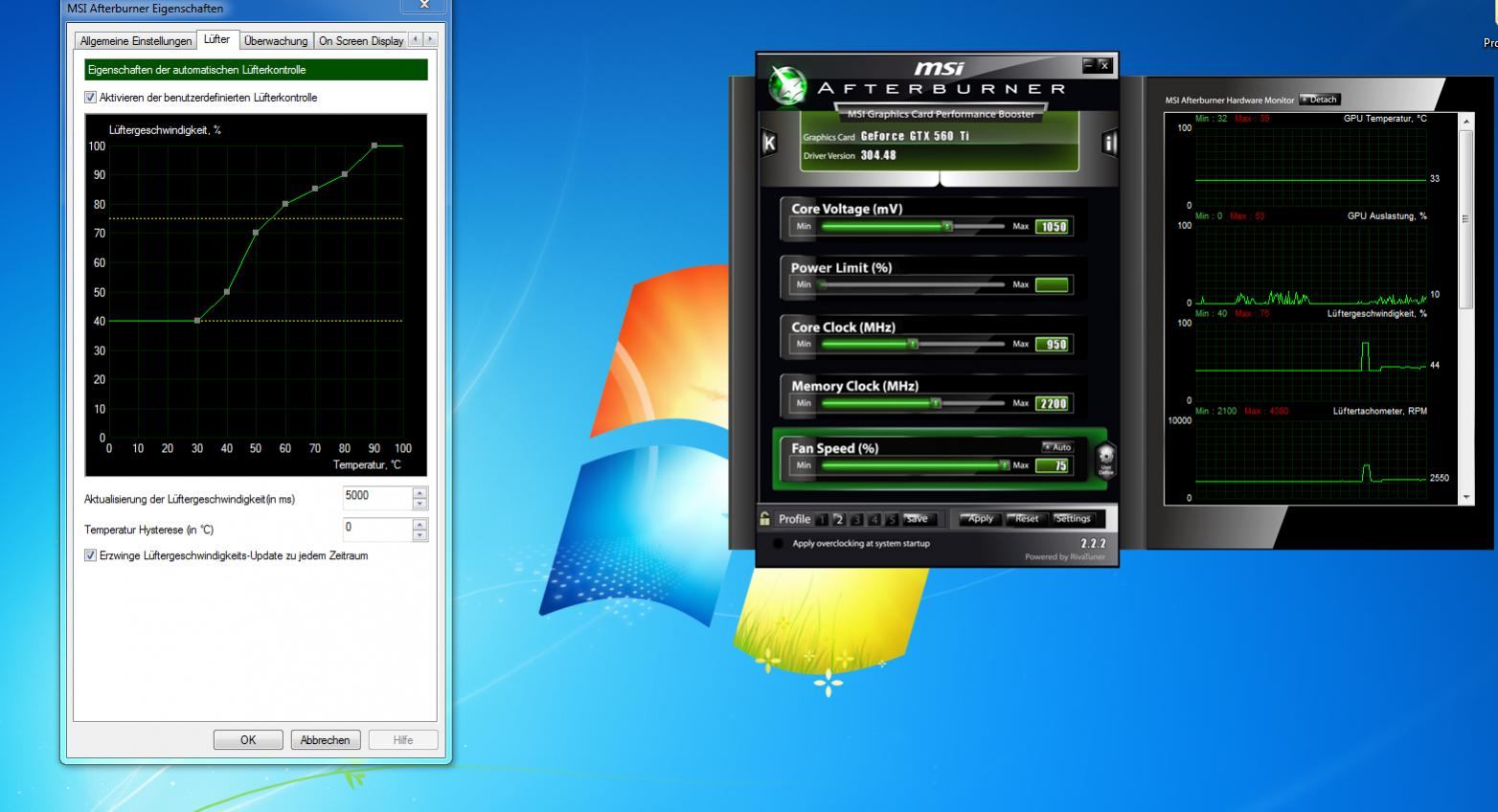
Task: Click the Fan Speed slider handle
Action: (x=1004, y=465)
